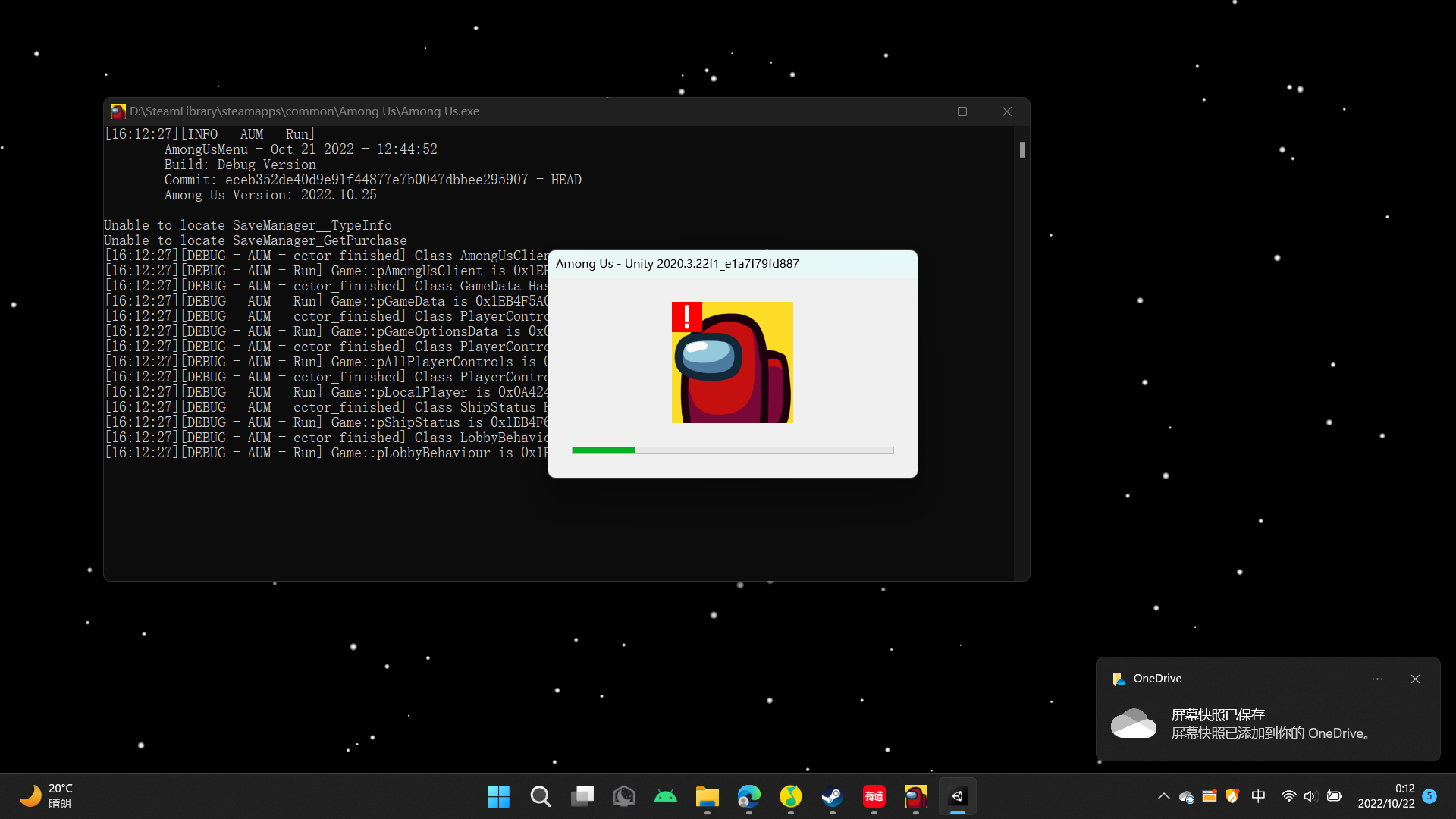
Task: Dismiss the OneDrive screenshot notification
Action: 1415,679
